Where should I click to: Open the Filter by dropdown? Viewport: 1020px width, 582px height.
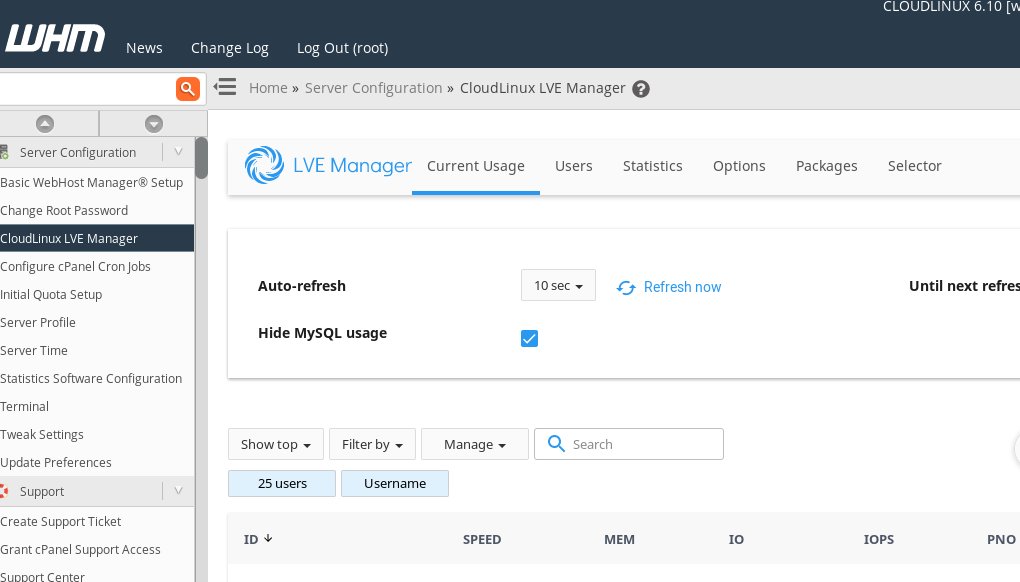pyautogui.click(x=372, y=444)
